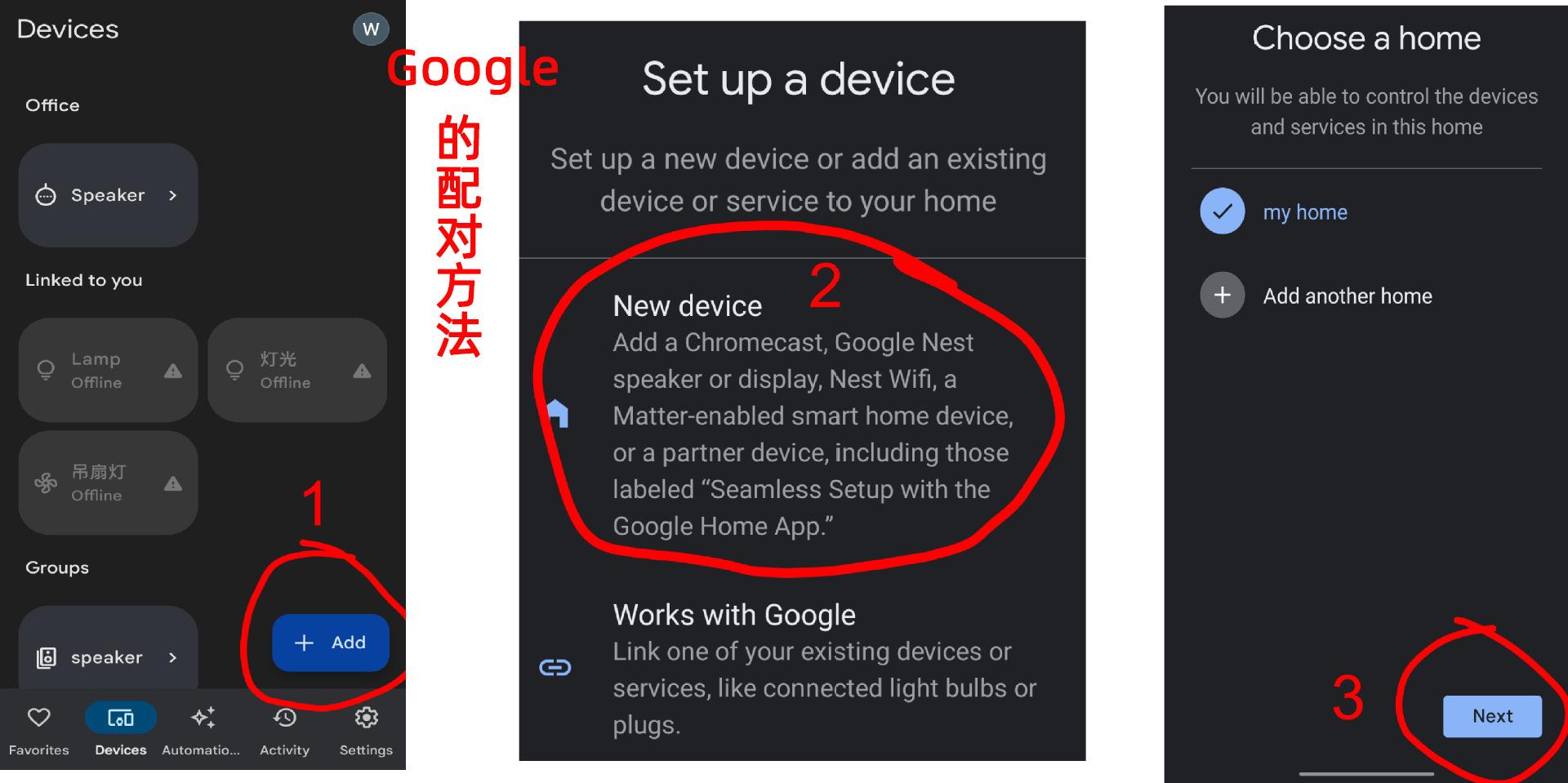Expand the Office Speaker chevron

click(172, 195)
